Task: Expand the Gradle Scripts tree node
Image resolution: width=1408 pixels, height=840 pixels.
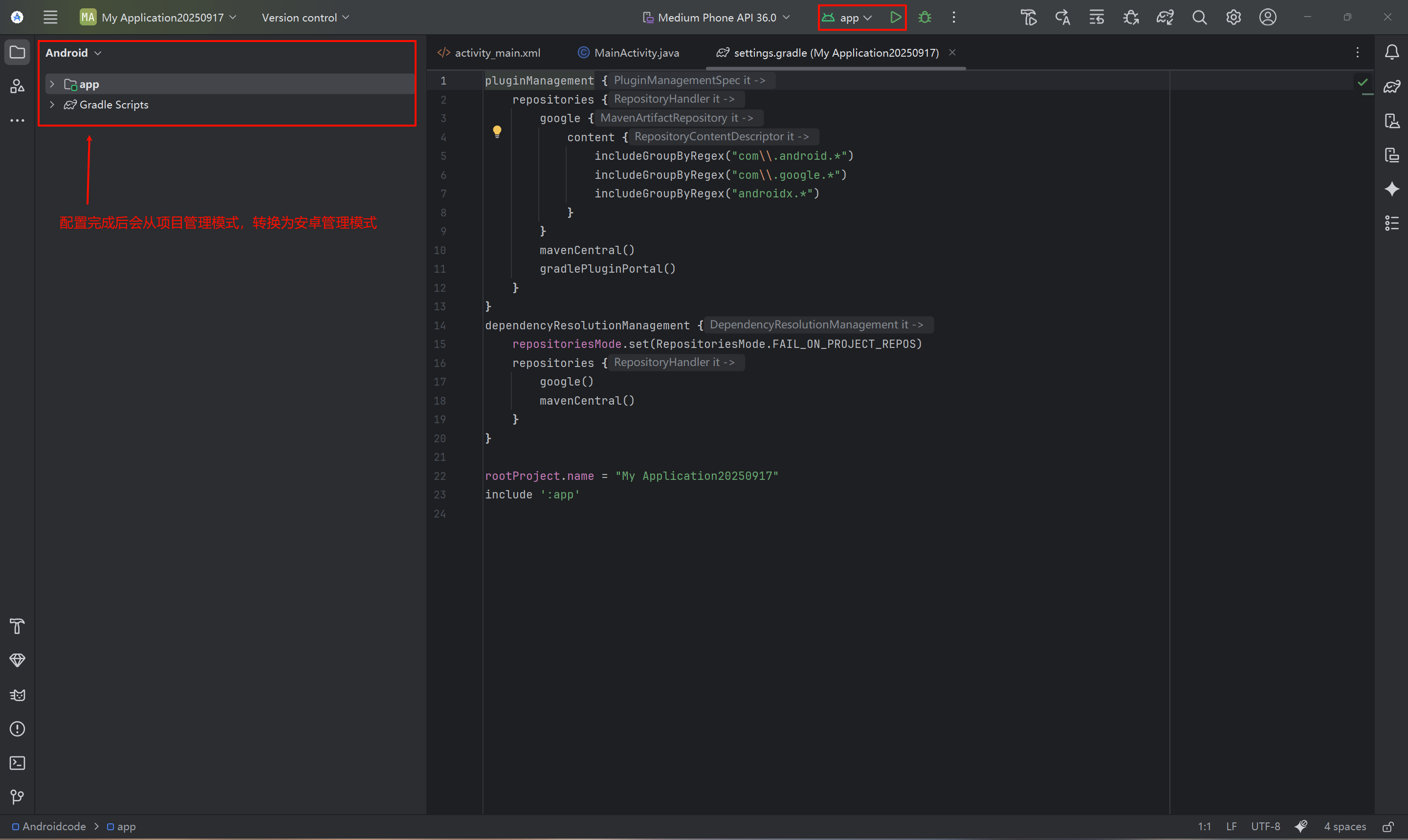Action: 52,105
